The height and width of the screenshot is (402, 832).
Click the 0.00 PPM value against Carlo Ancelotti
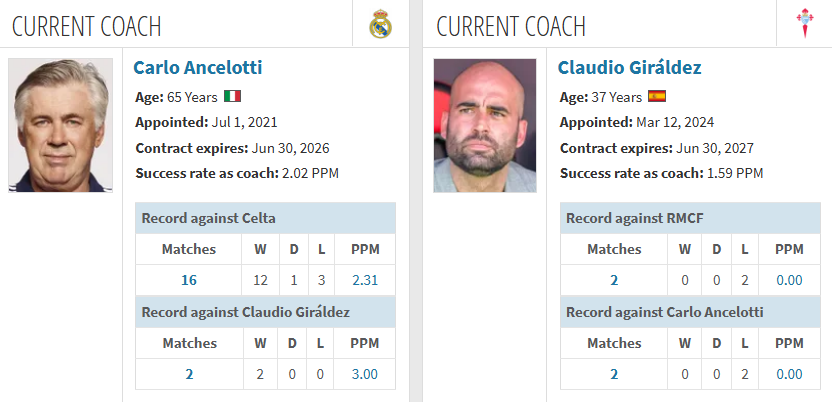(790, 374)
